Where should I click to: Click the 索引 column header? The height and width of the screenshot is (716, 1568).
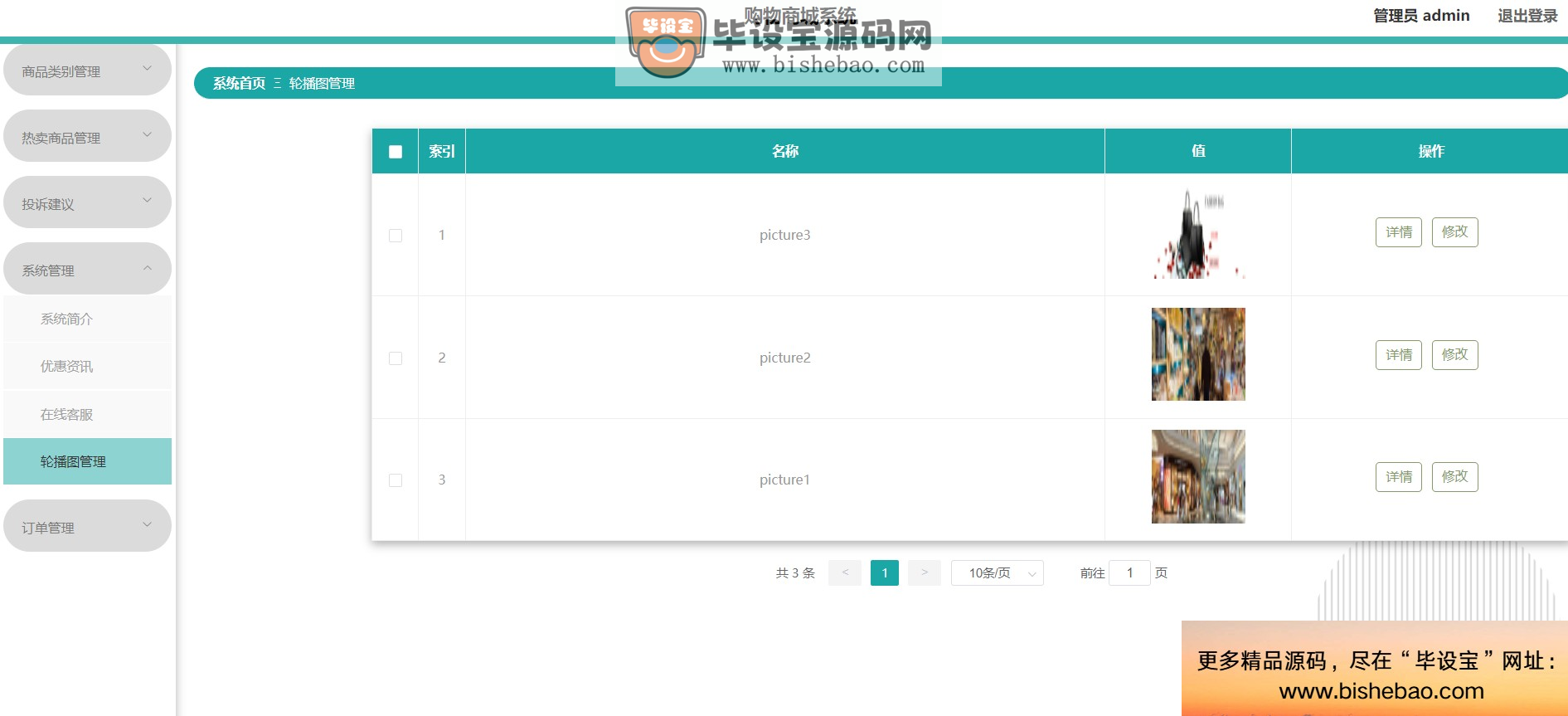[442, 151]
